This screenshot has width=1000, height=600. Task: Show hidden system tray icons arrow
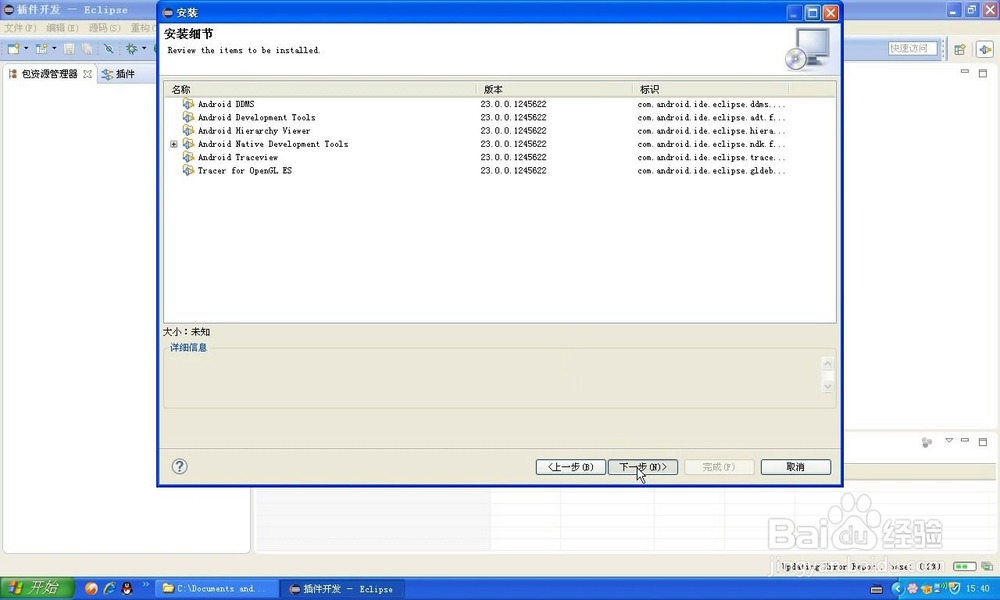897,589
